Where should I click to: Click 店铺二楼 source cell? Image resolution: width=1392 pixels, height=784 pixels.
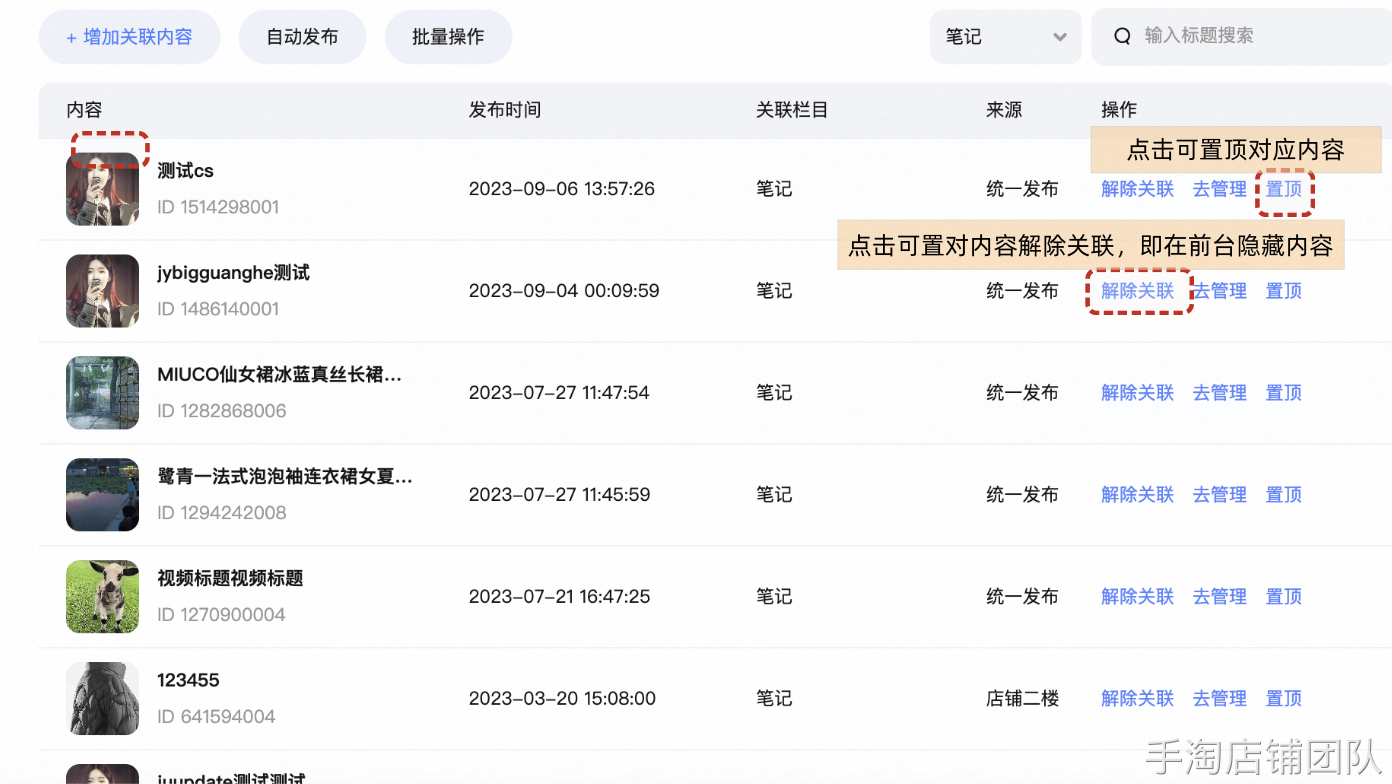point(1022,699)
